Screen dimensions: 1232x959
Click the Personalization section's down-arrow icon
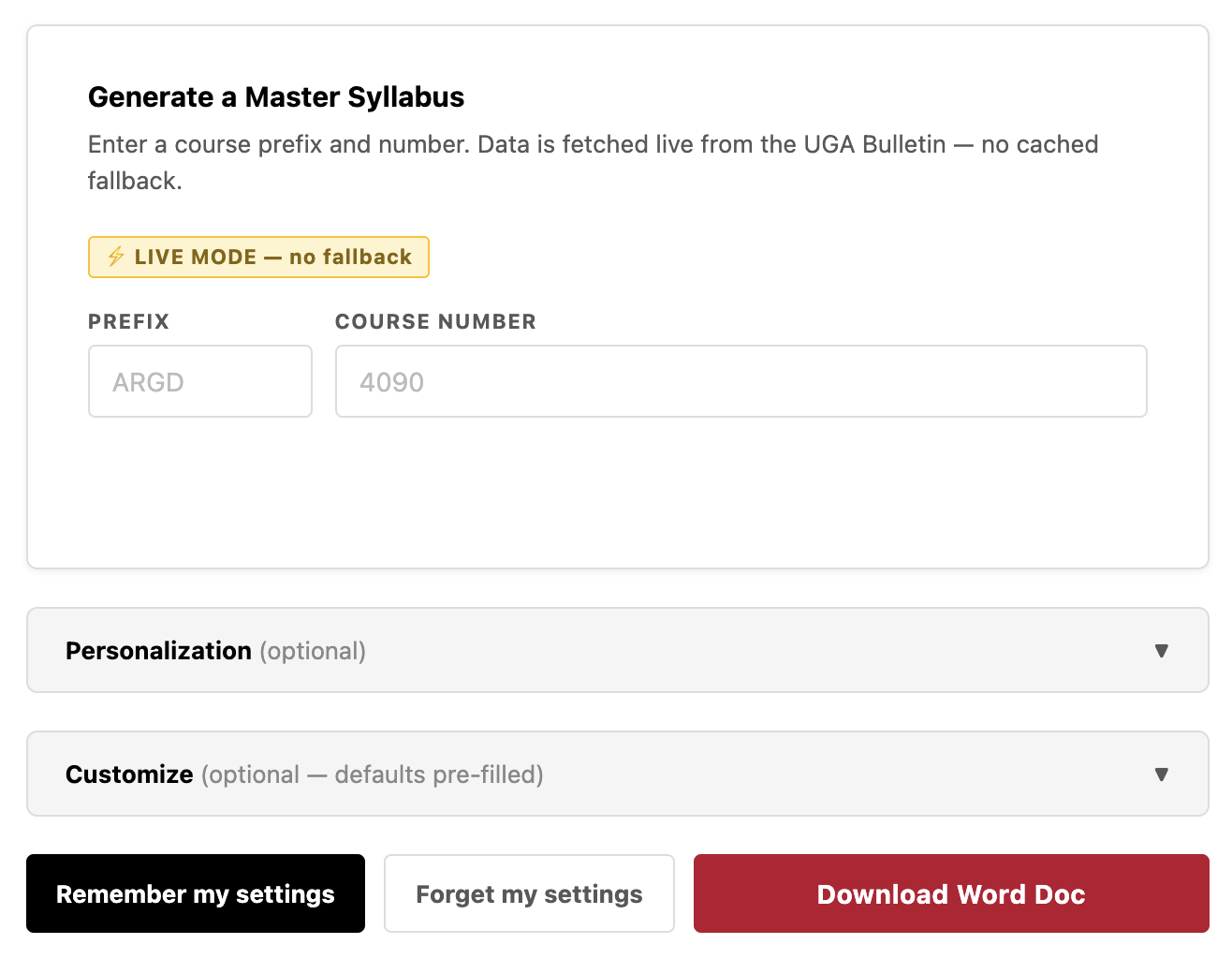[x=1161, y=651]
